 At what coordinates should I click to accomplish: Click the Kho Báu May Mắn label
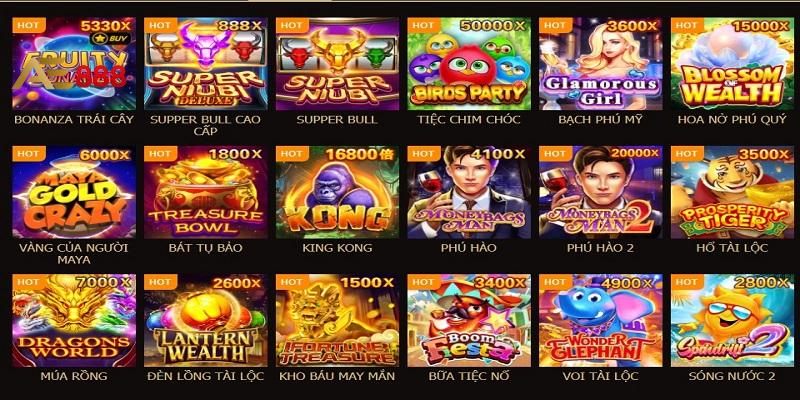[x=337, y=377]
